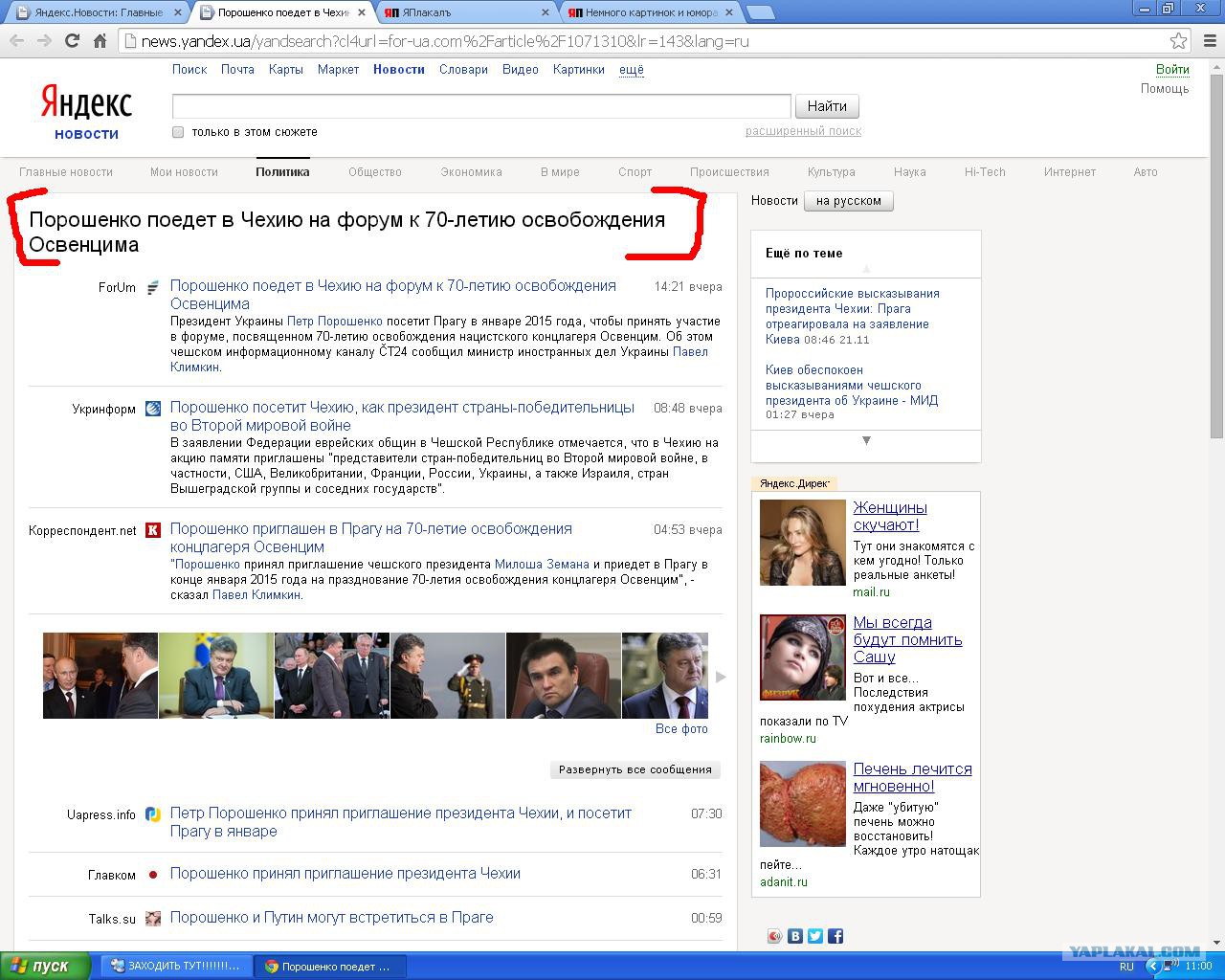Click the browser forward arrow
This screenshot has width=1225, height=980.
click(44, 40)
